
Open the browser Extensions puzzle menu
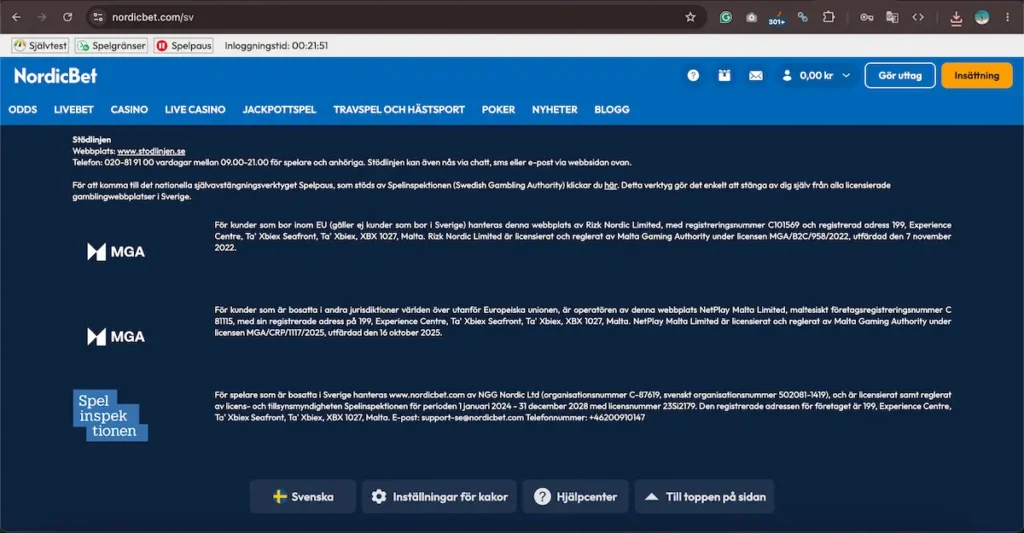click(x=829, y=17)
